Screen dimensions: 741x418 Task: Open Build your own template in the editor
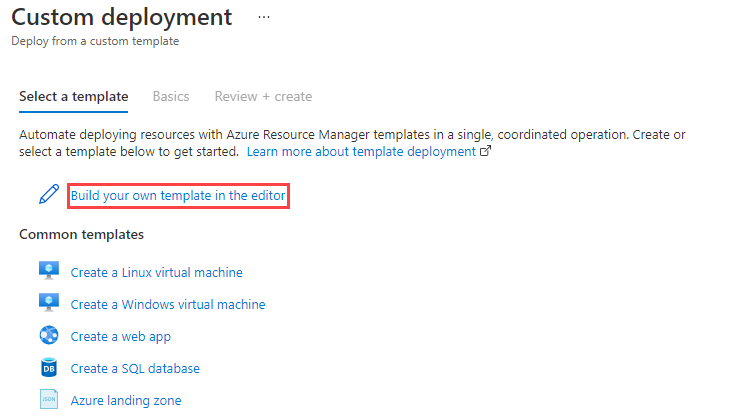click(x=178, y=196)
